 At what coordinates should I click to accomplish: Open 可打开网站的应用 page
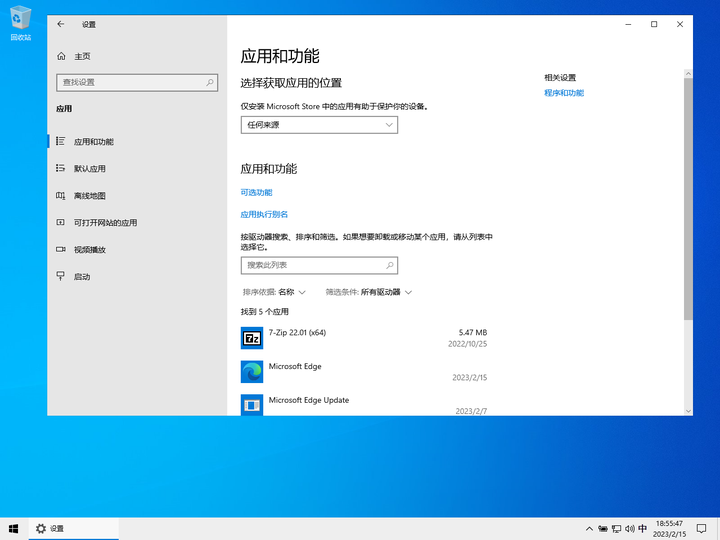[137, 223]
